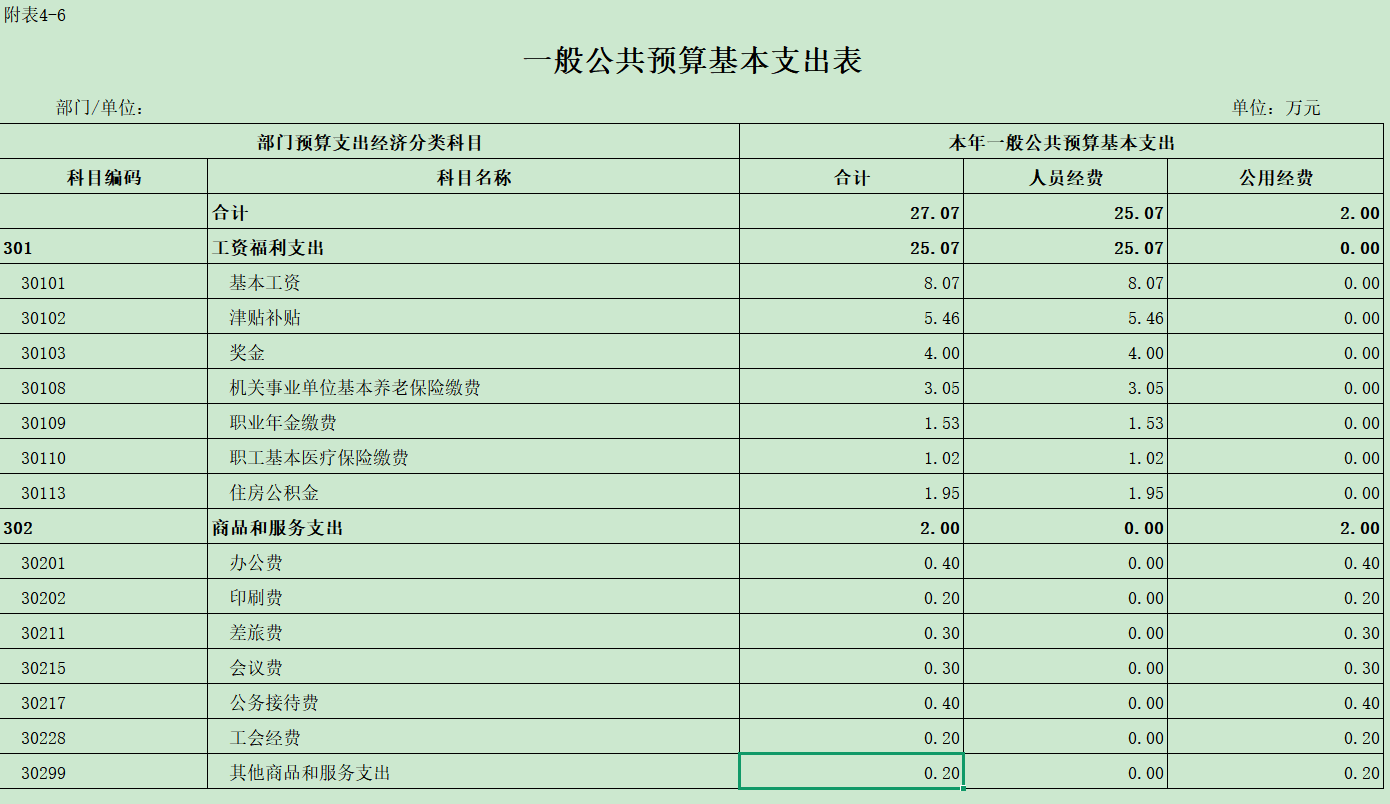
Task: Select 25.07 in 工资福利支出 row 合计 column
Action: coord(852,247)
